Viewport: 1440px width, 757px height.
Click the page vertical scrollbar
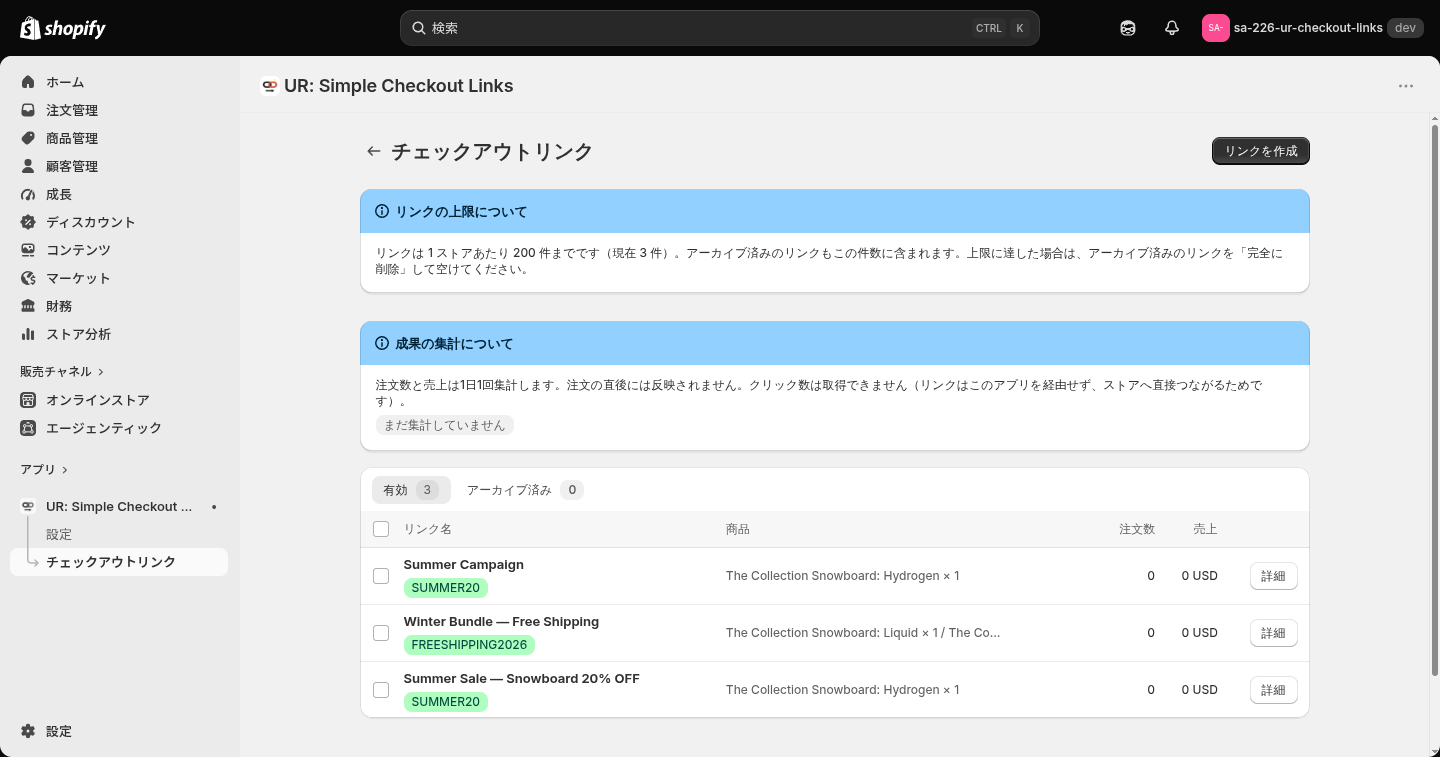(1435, 400)
